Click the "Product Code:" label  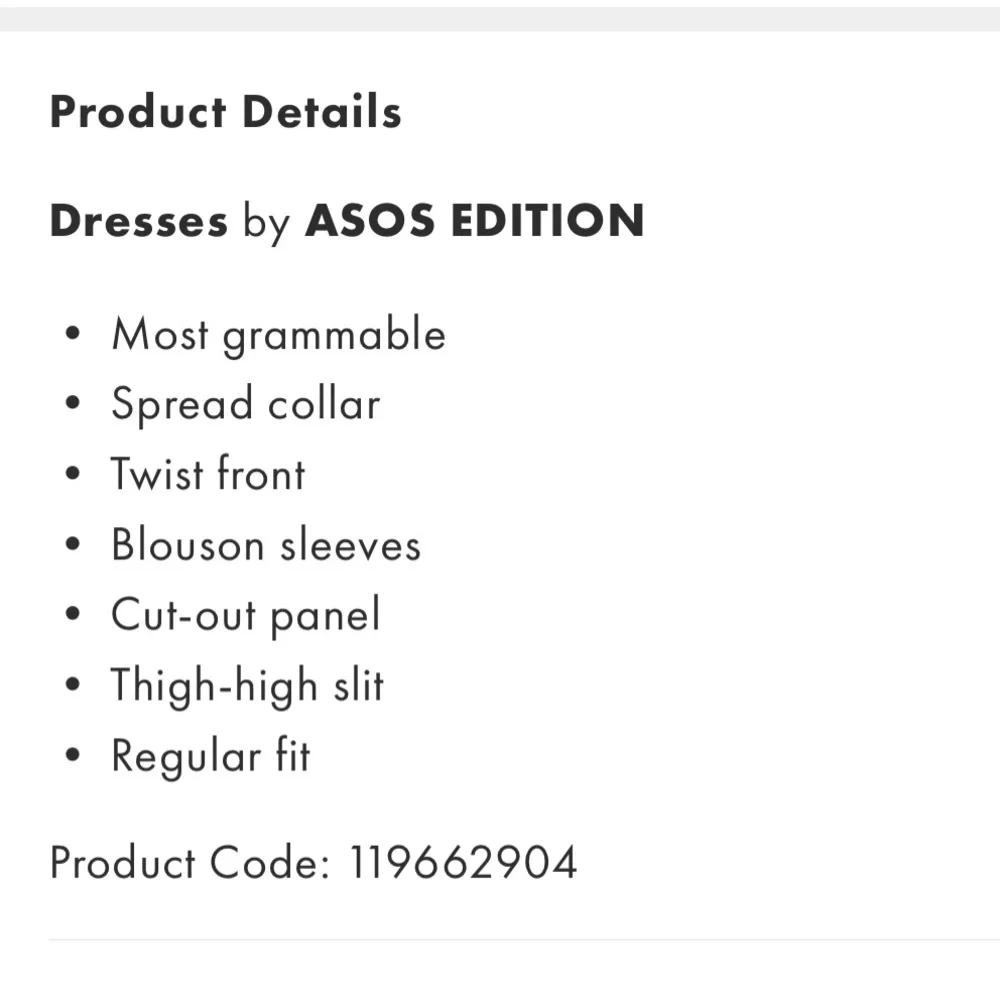pos(189,862)
